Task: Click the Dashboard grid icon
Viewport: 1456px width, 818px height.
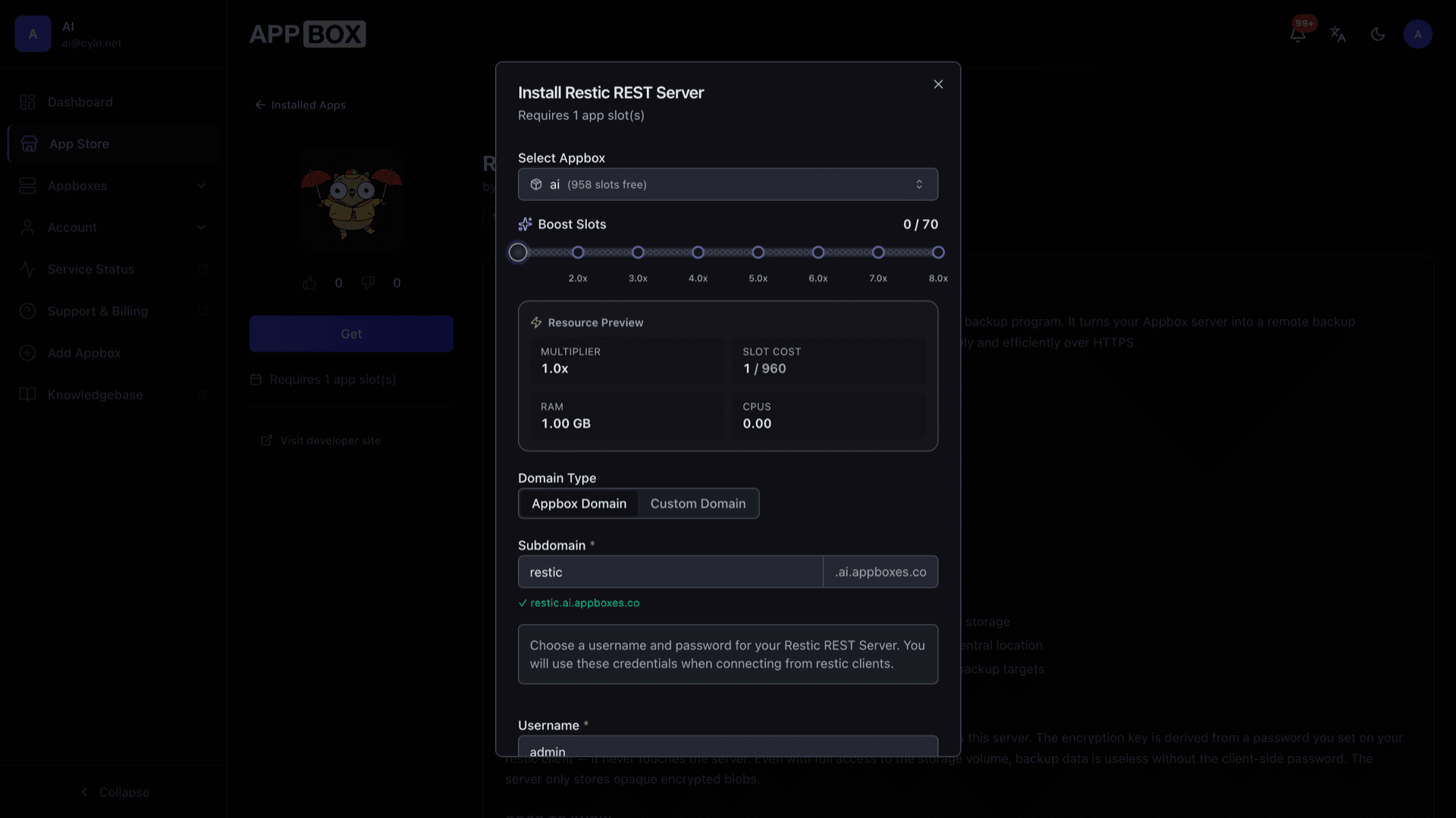Action: 27,102
